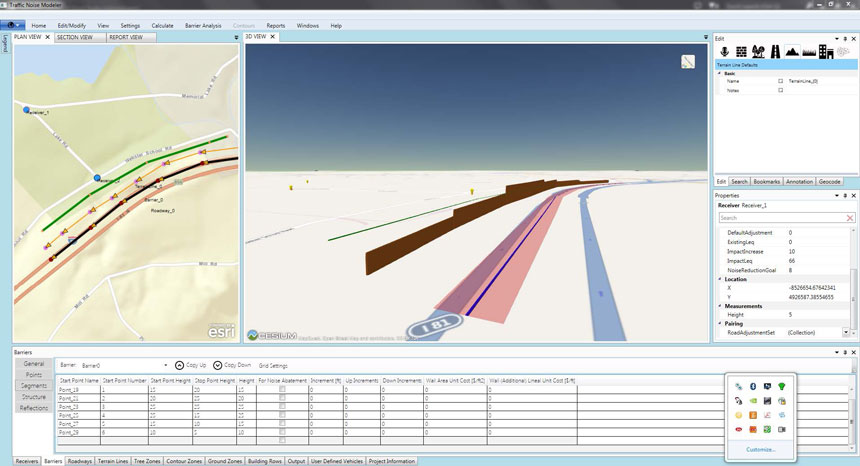The height and width of the screenshot is (466, 860).
Task: Open the application orb menu button
Action: point(13,25)
